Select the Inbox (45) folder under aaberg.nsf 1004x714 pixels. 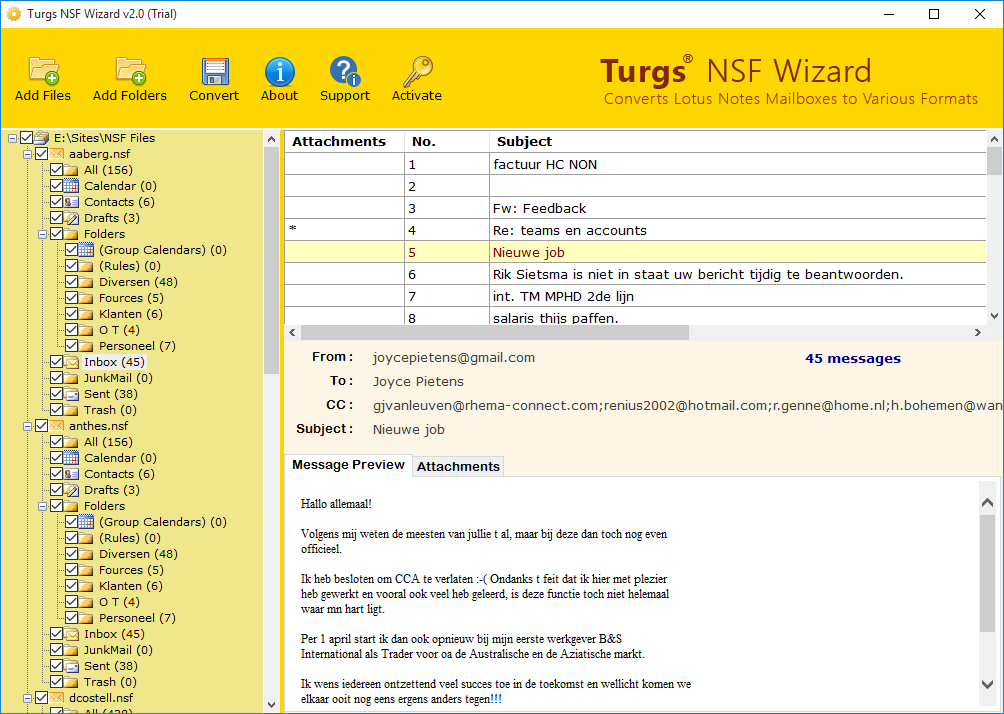[115, 362]
